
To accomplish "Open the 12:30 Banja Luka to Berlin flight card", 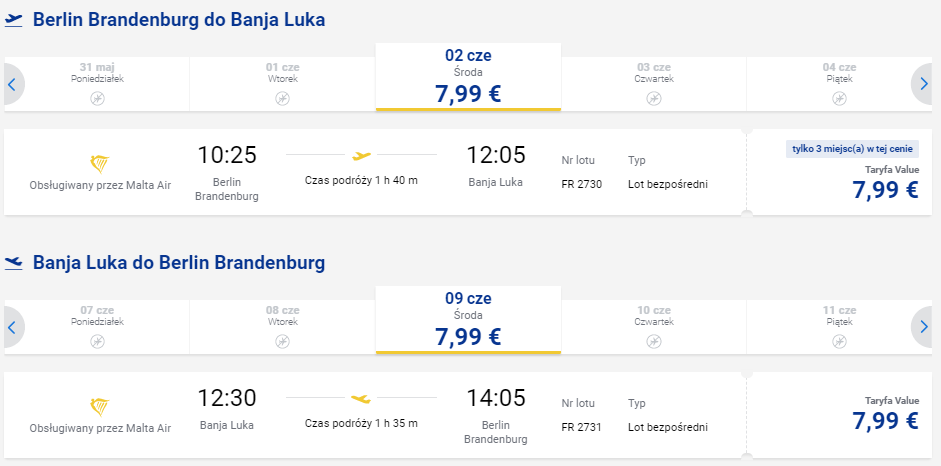I will (x=375, y=415).
